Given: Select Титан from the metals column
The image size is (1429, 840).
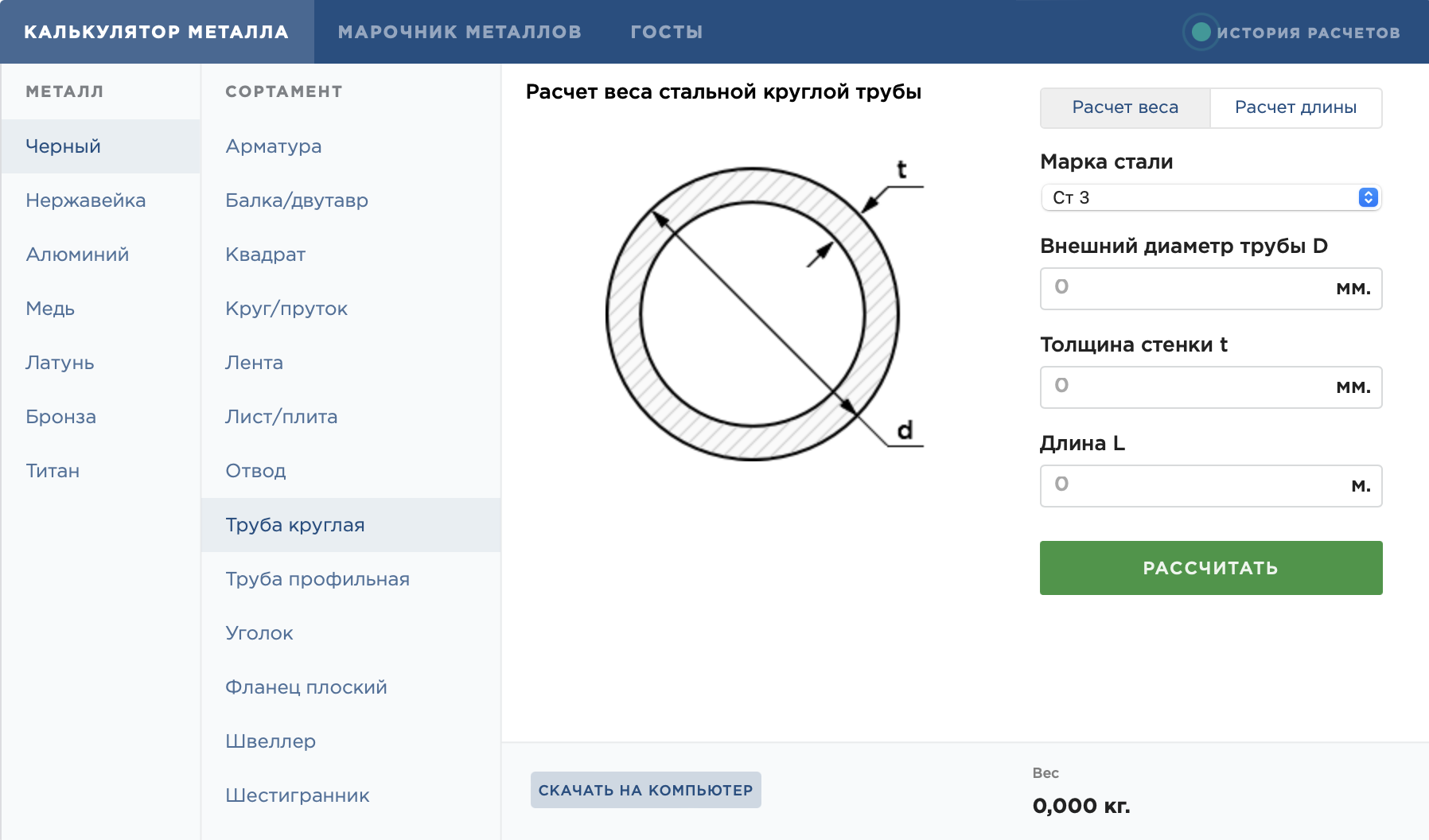Looking at the screenshot, I should point(53,471).
